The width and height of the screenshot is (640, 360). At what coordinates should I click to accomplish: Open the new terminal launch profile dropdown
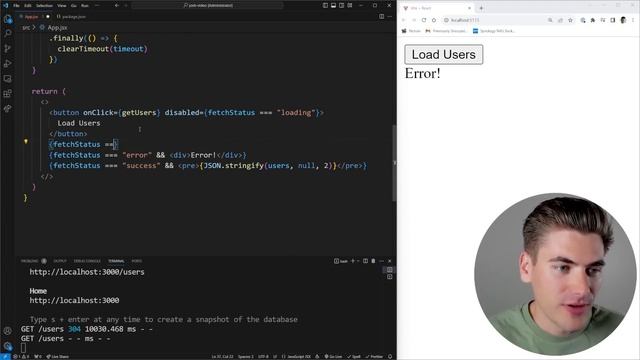358,261
